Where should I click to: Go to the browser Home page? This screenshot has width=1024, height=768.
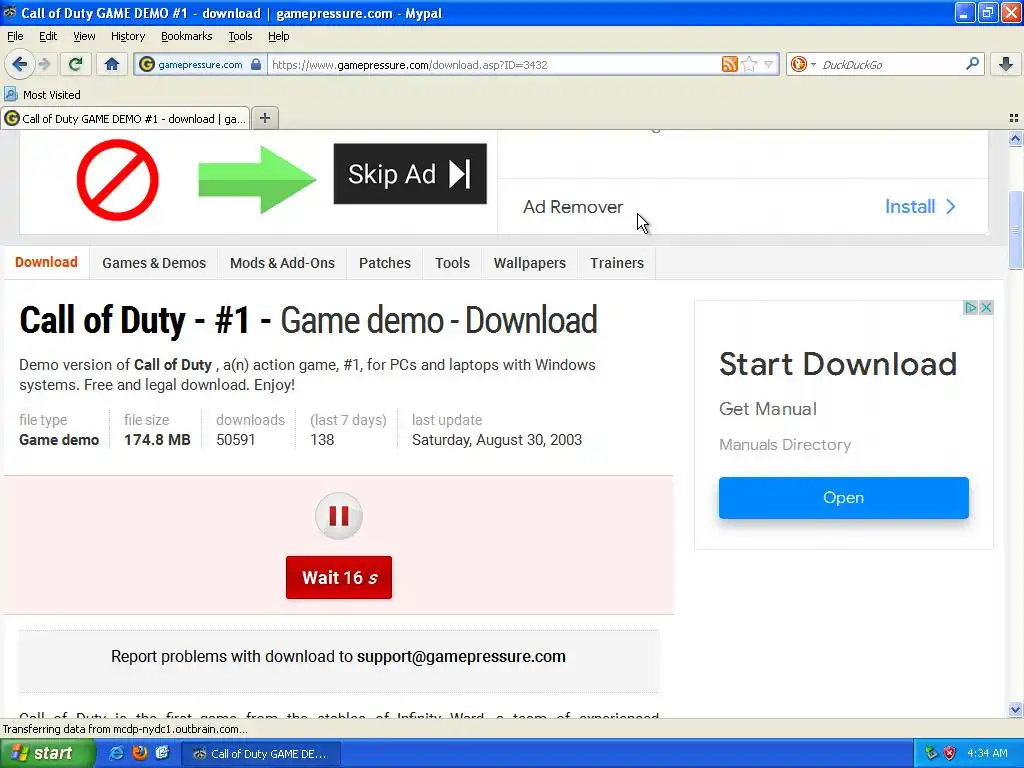tap(112, 64)
